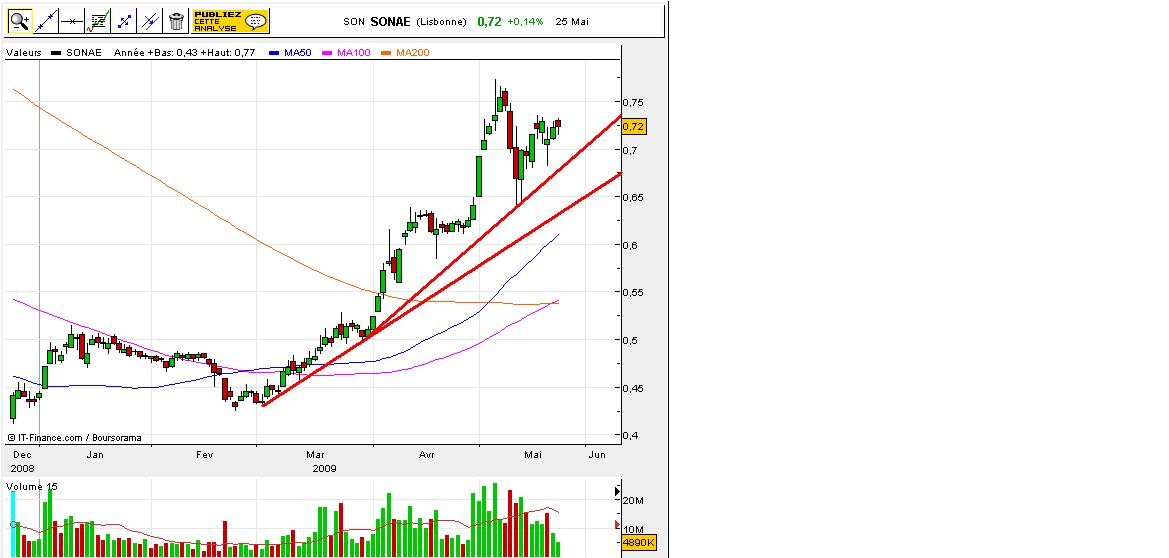Image resolution: width=1169 pixels, height=558 pixels.
Task: Select the parallel channel lines tool
Action: point(151,22)
